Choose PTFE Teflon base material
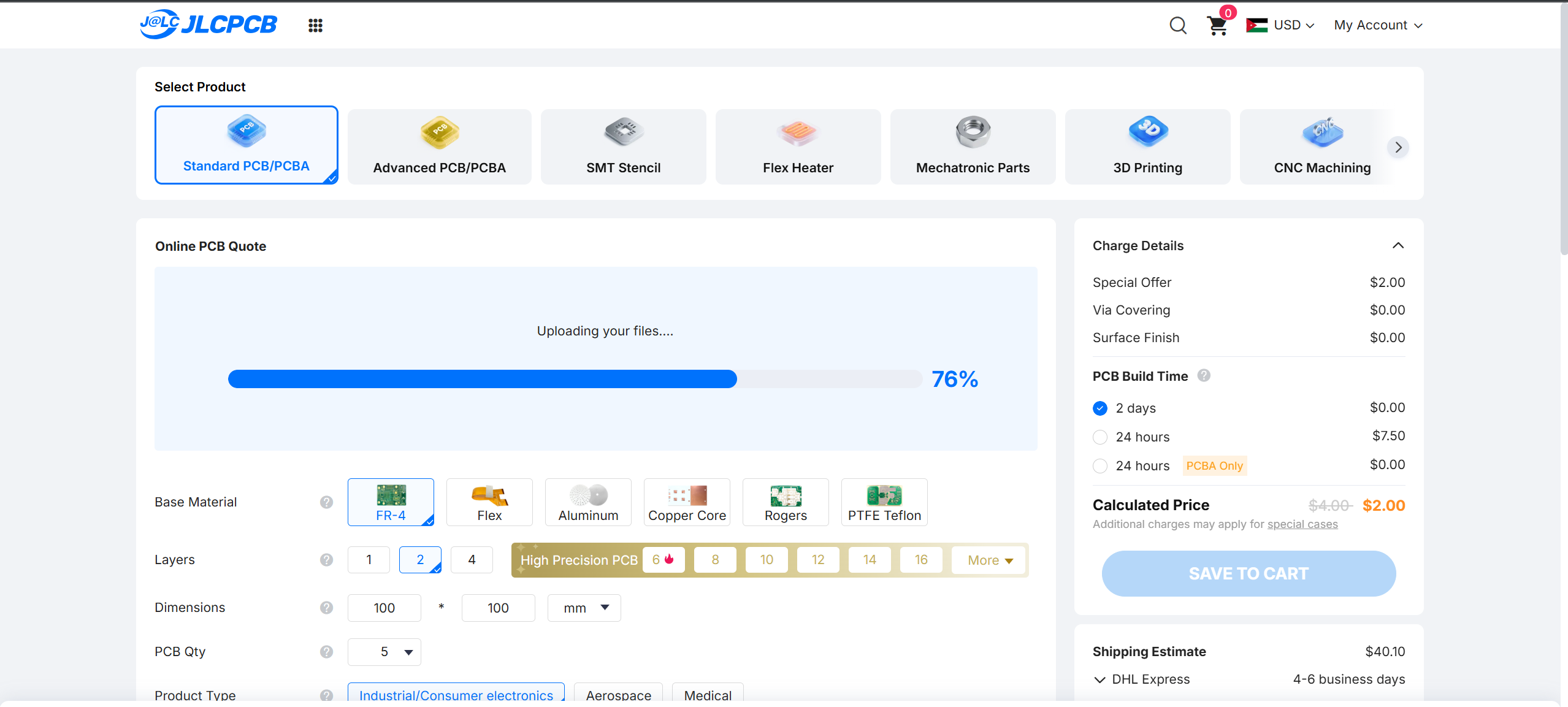The height and width of the screenshot is (707, 1568). click(884, 502)
